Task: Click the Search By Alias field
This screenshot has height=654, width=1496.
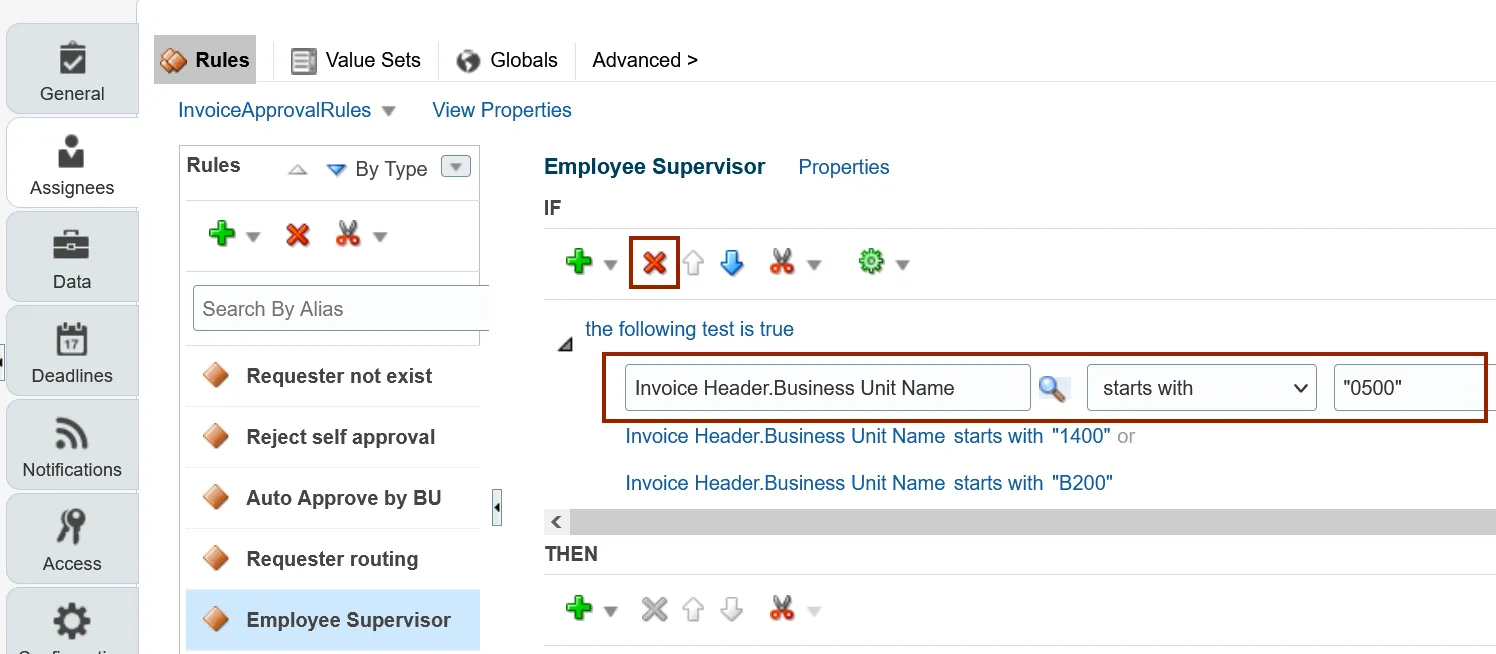Action: 340,309
